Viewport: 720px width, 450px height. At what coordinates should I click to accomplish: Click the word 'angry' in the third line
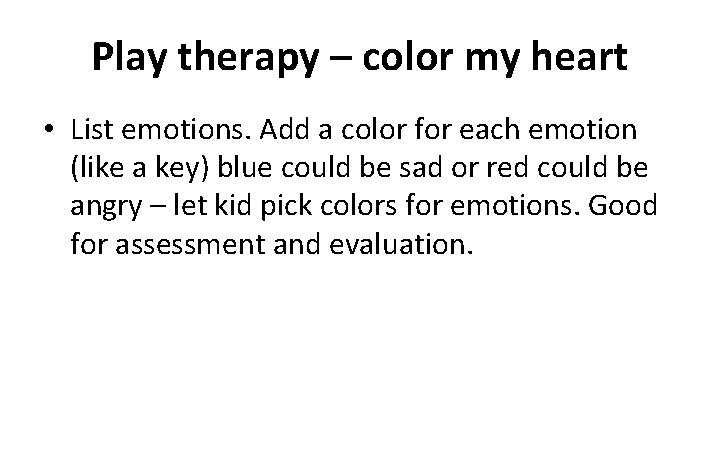point(106,208)
